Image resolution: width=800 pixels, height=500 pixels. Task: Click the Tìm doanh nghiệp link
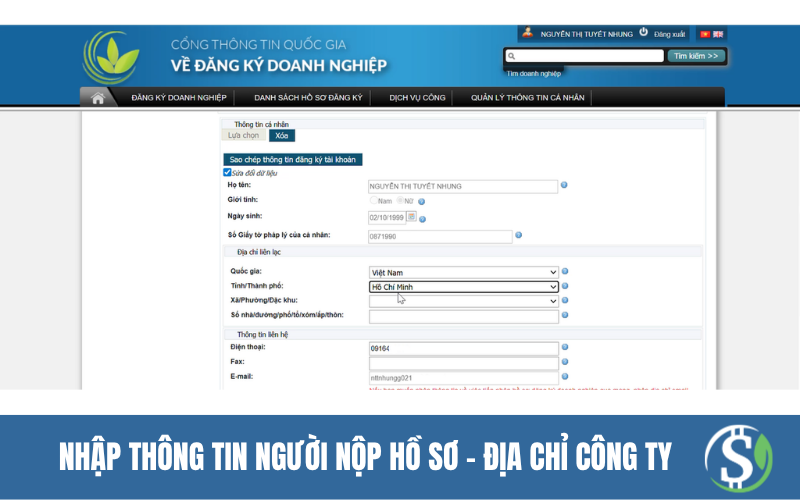coord(534,73)
